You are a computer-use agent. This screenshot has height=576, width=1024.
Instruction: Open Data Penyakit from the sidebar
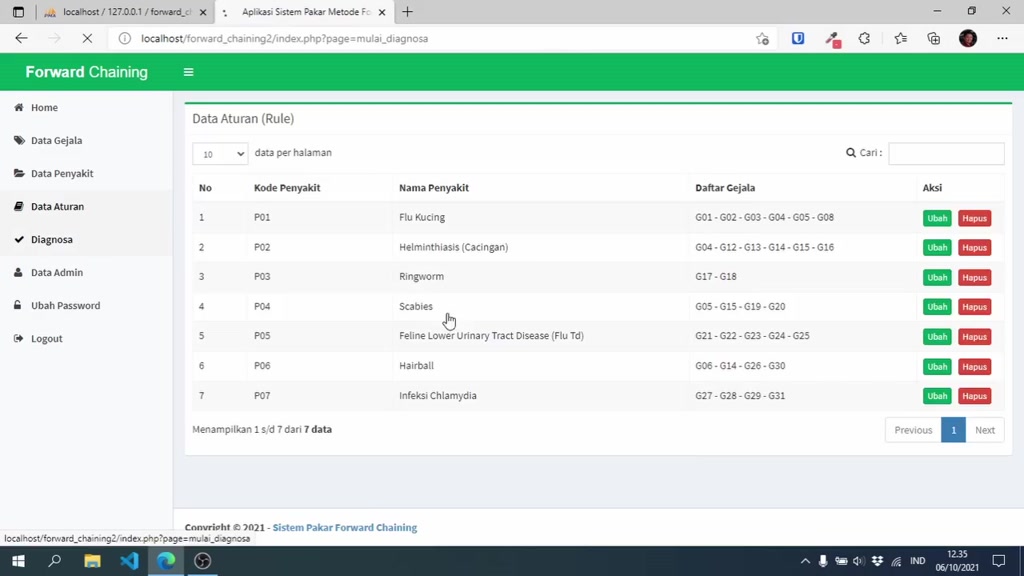(x=18, y=173)
